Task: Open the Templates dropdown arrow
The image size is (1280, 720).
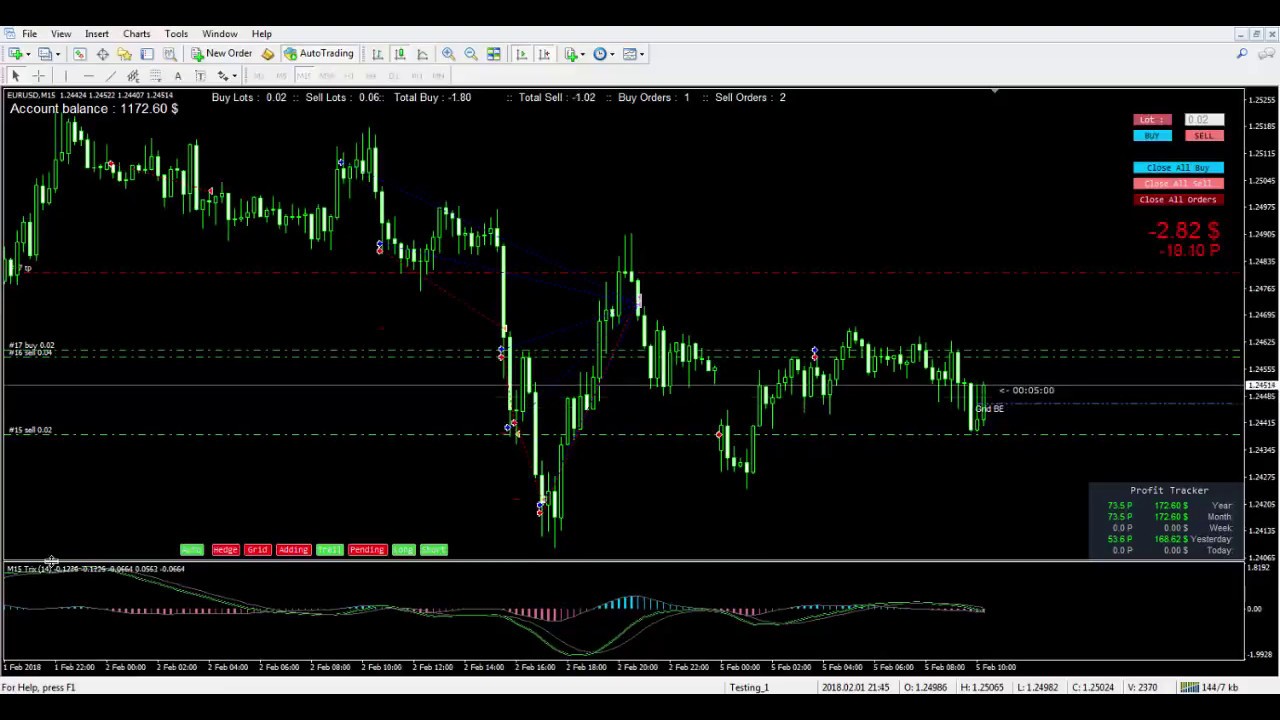Action: [642, 54]
